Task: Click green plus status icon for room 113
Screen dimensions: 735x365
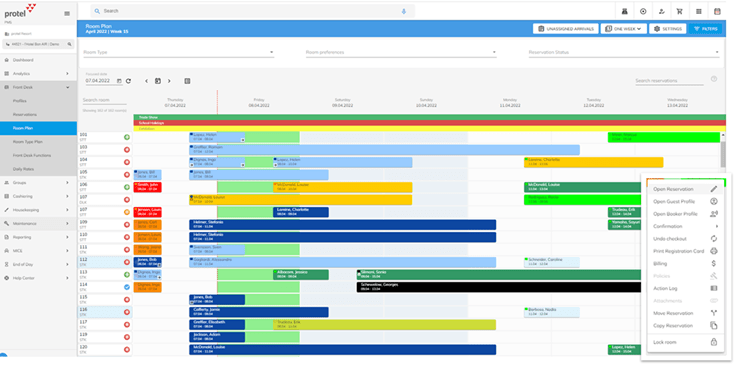Action: click(x=127, y=275)
